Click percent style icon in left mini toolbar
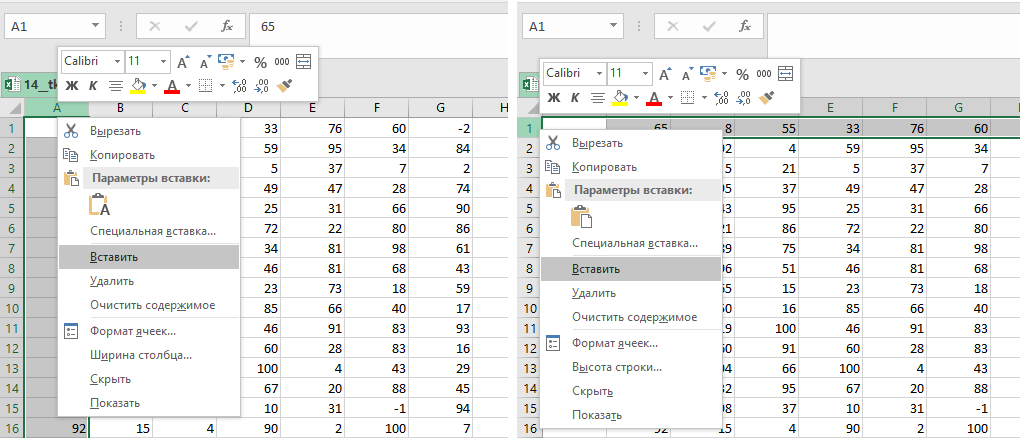1020x438 pixels. click(x=260, y=62)
